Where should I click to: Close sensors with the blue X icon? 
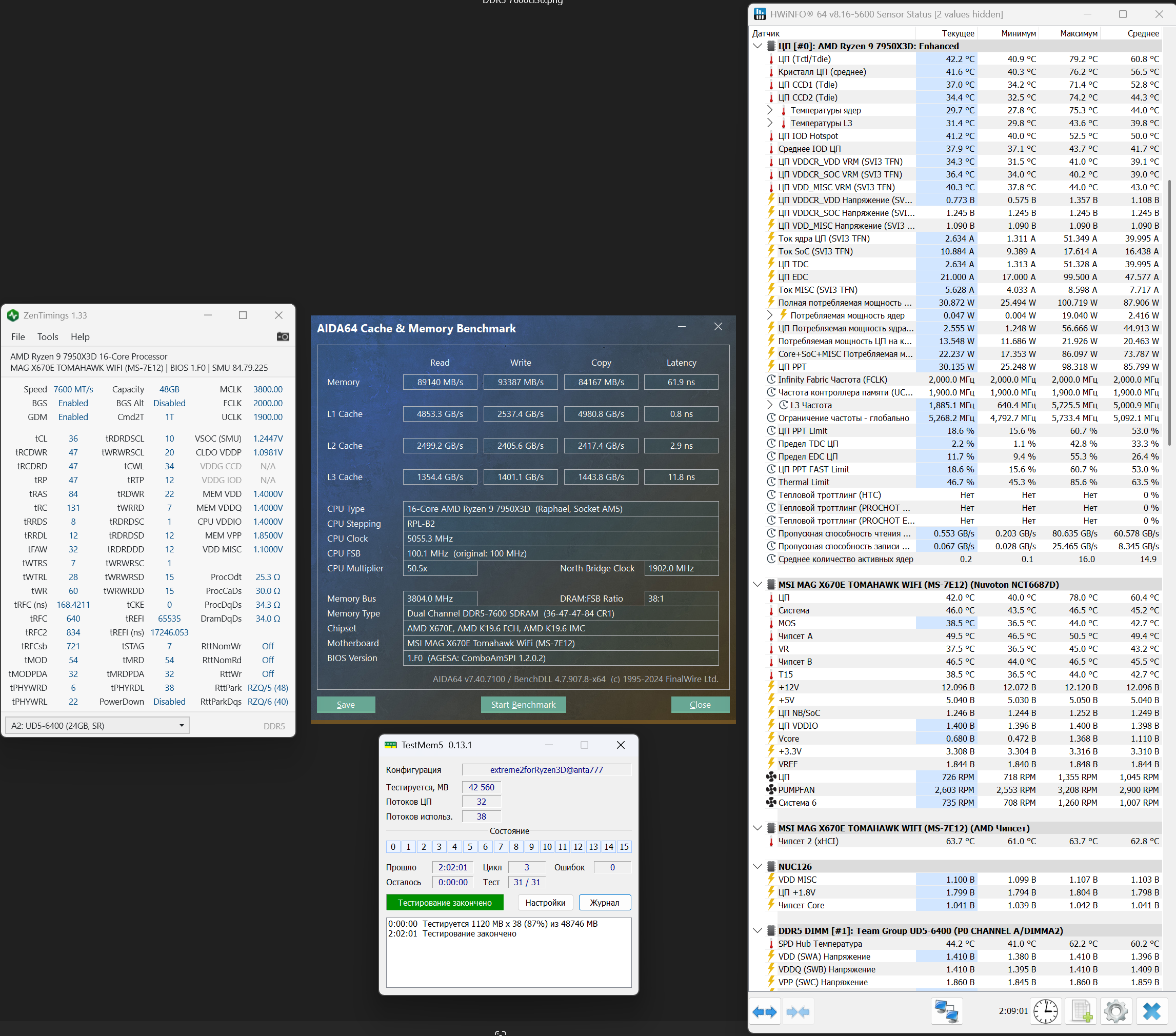(x=1151, y=1011)
